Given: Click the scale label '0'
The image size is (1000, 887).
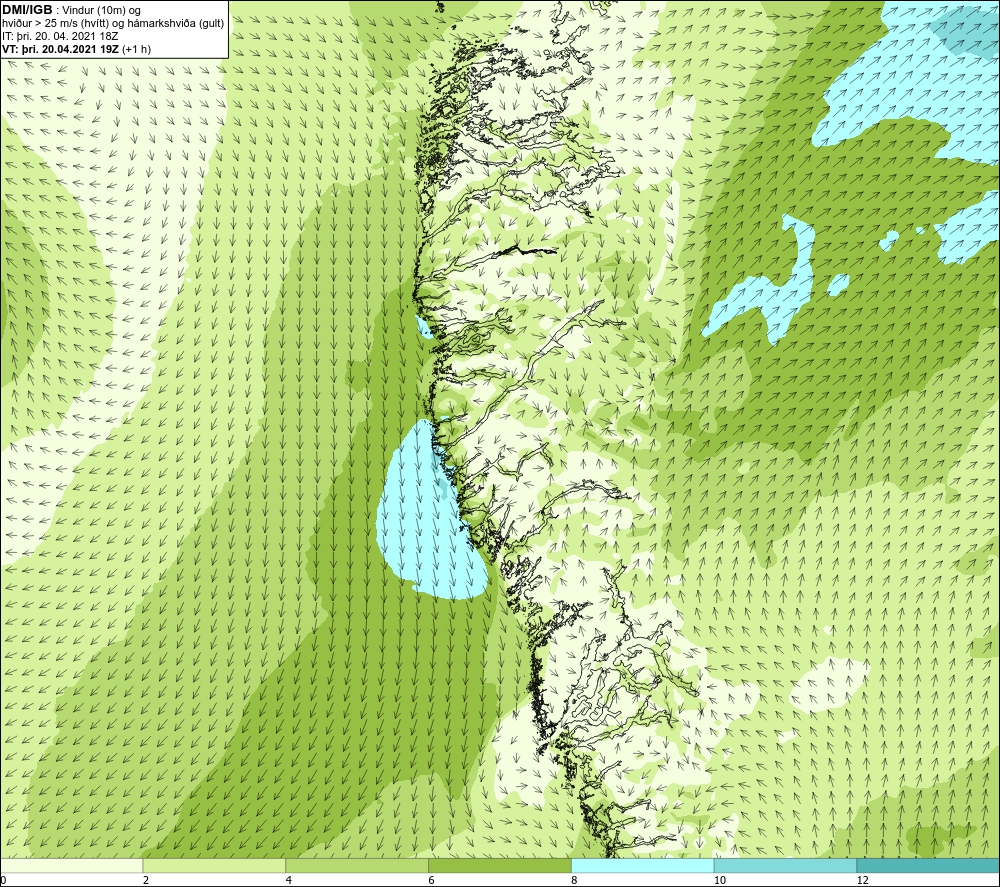Looking at the screenshot, I should click(x=3, y=880).
